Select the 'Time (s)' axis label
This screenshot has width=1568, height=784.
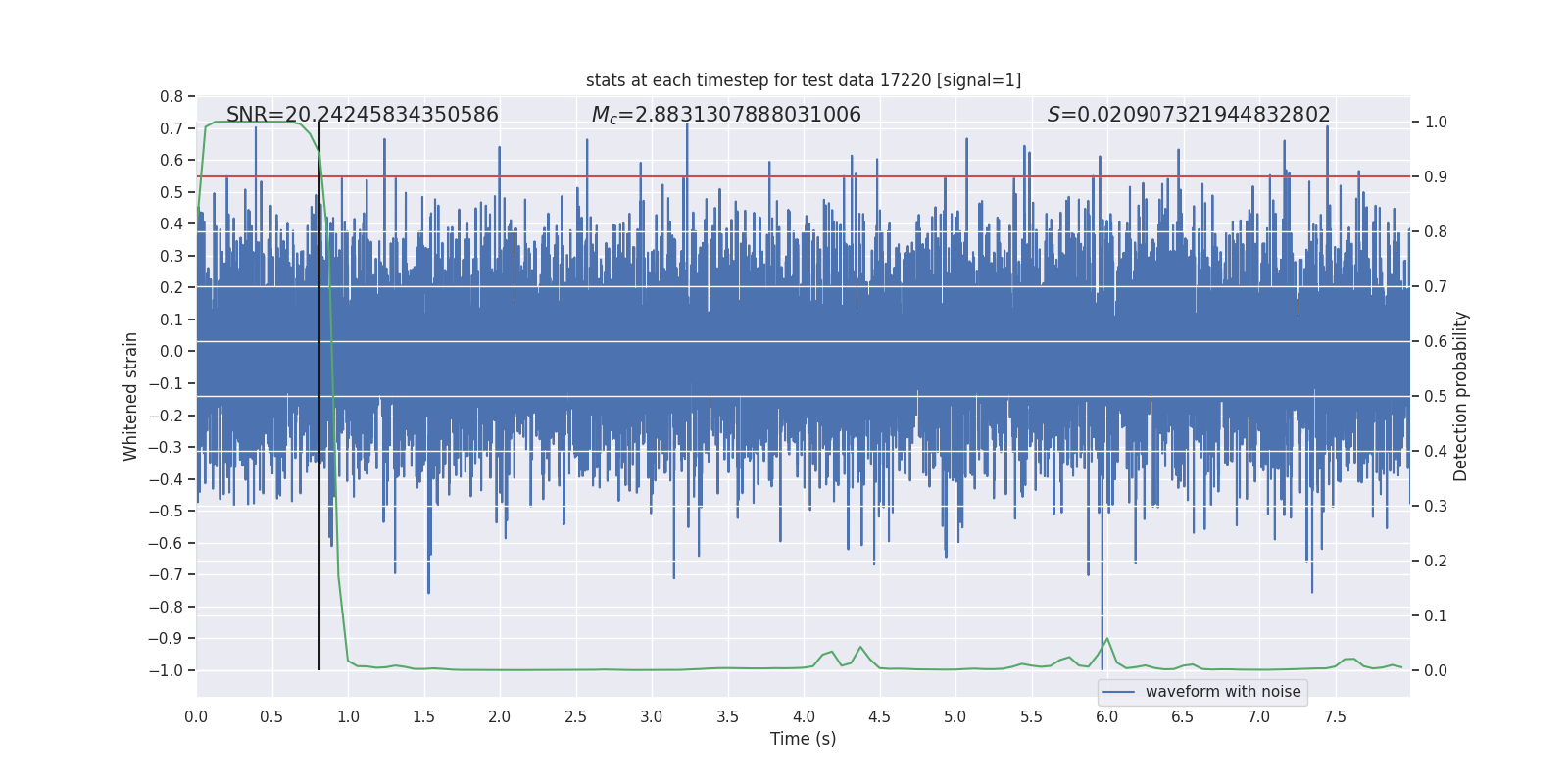[x=804, y=739]
